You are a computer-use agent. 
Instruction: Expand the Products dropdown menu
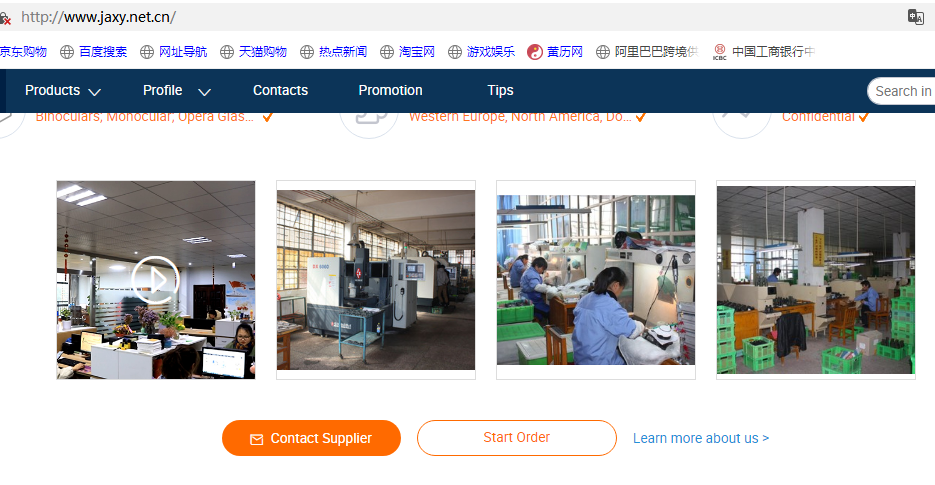coord(63,91)
